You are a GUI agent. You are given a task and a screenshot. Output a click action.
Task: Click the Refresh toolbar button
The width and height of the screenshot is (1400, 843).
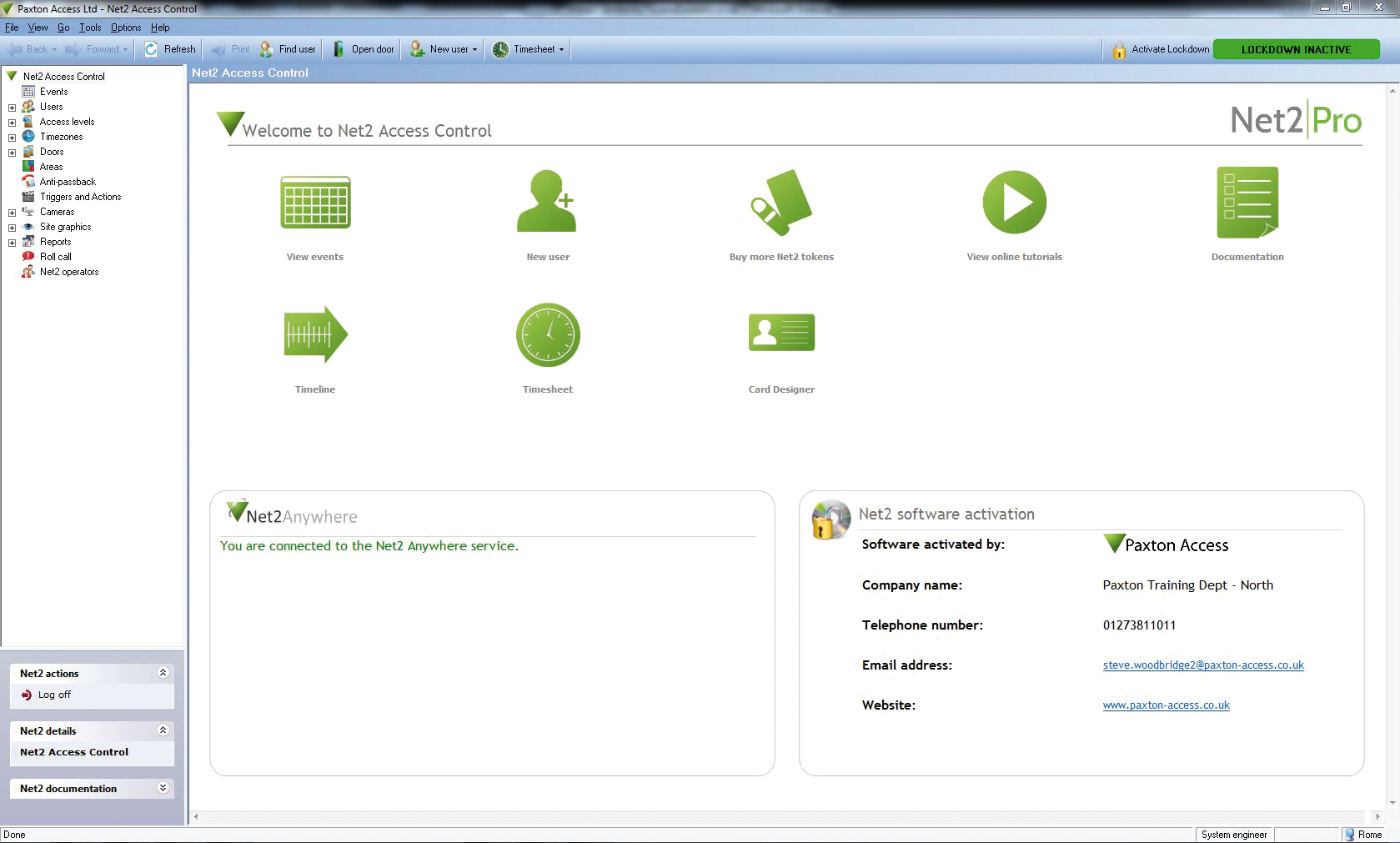point(170,49)
